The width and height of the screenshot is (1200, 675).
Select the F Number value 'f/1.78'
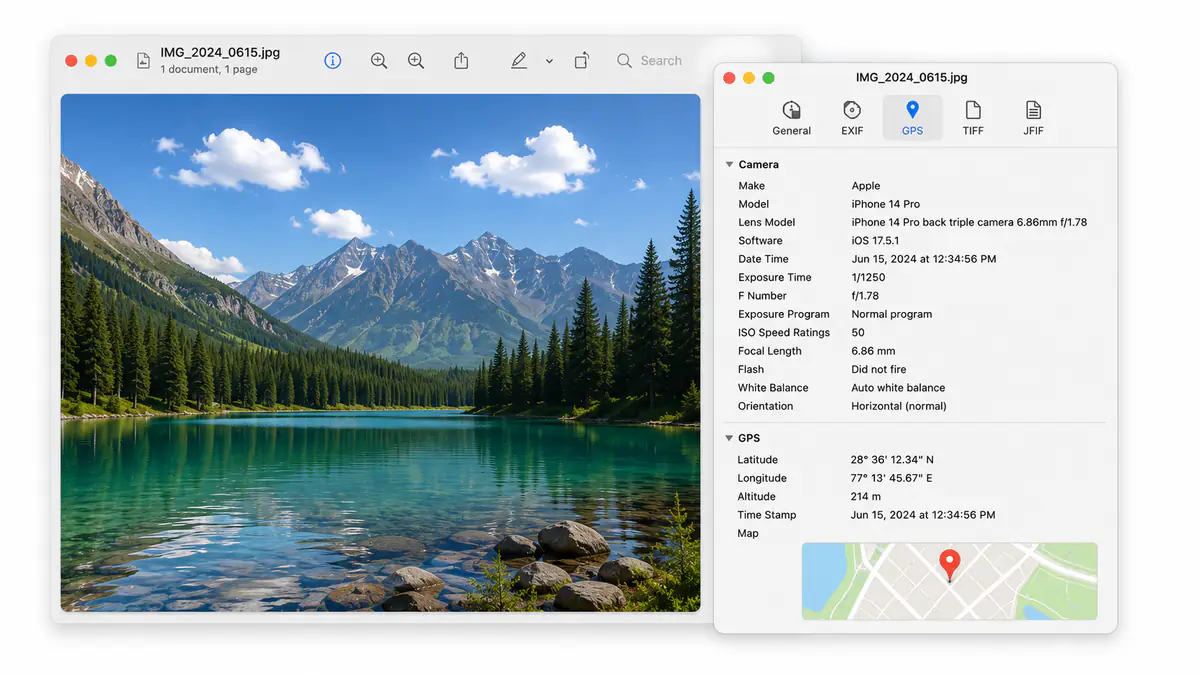click(865, 296)
